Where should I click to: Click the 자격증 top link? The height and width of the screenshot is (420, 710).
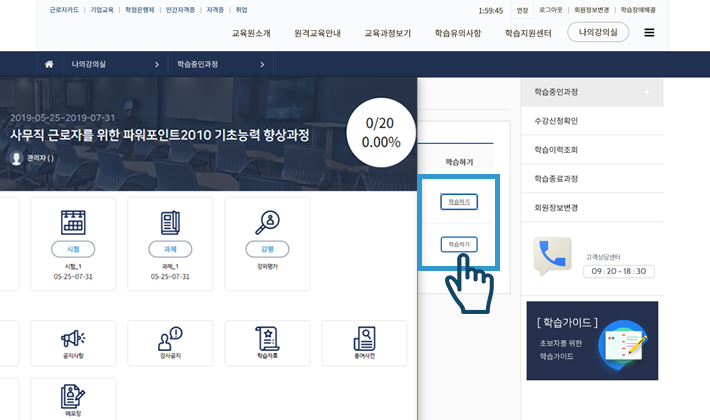coord(215,10)
